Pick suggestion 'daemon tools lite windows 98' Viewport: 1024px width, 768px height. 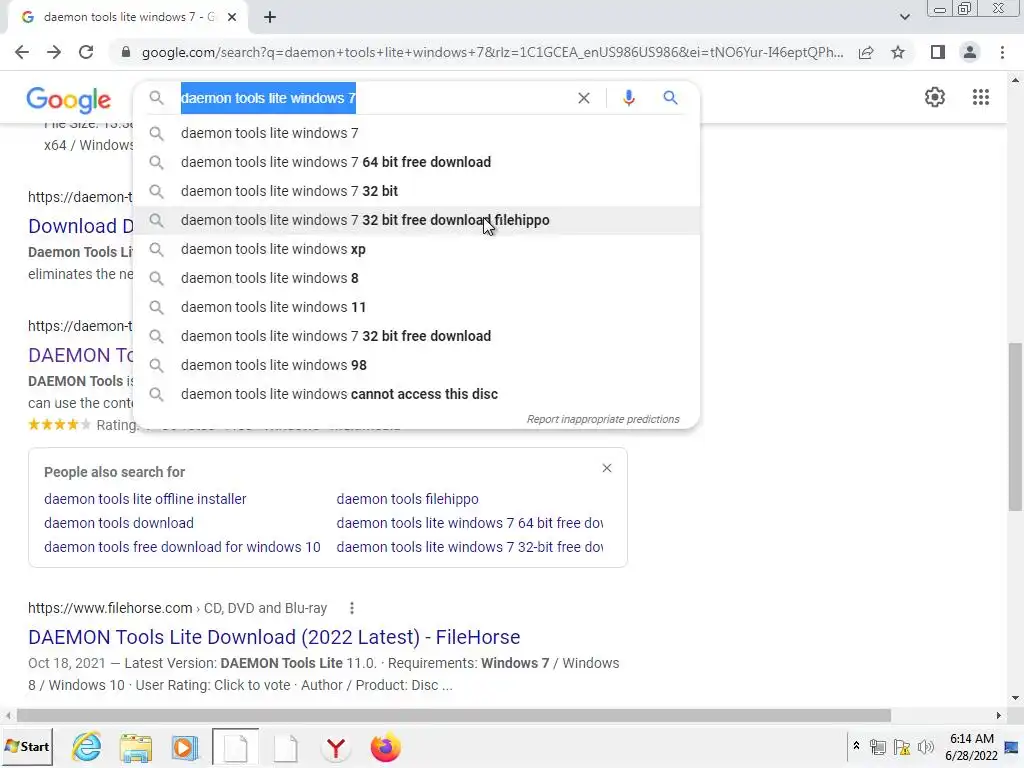point(416,365)
